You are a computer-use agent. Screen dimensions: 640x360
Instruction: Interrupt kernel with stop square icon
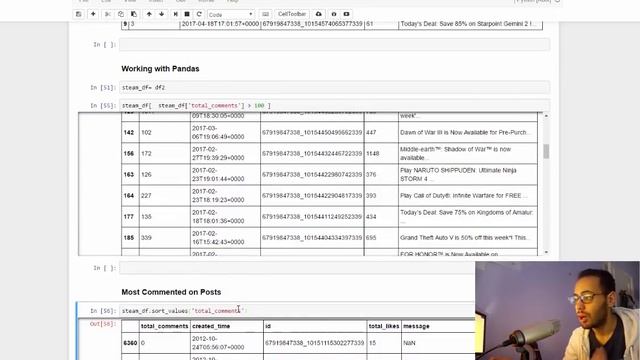click(187, 14)
